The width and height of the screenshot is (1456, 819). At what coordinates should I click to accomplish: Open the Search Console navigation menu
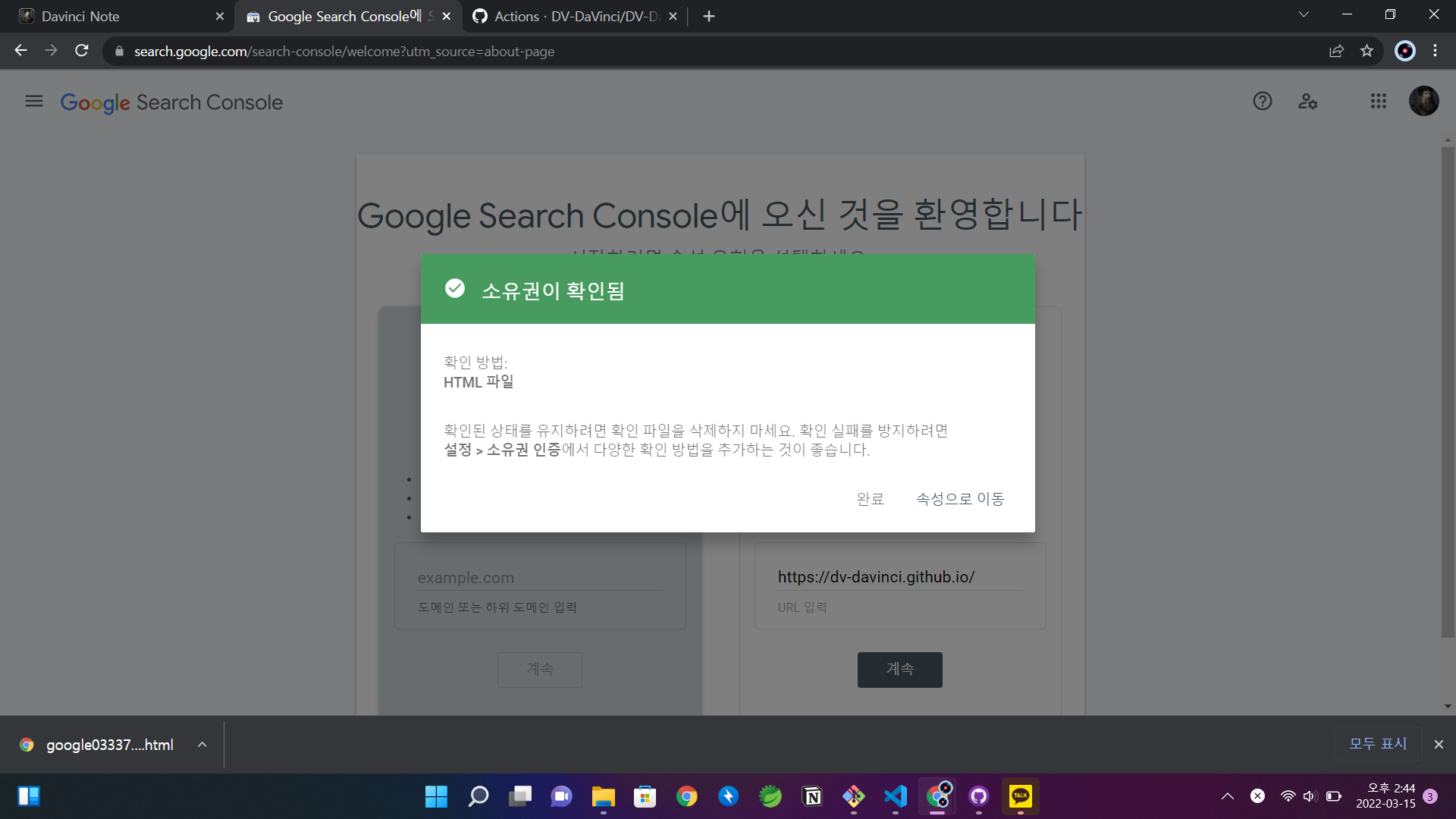(x=33, y=102)
